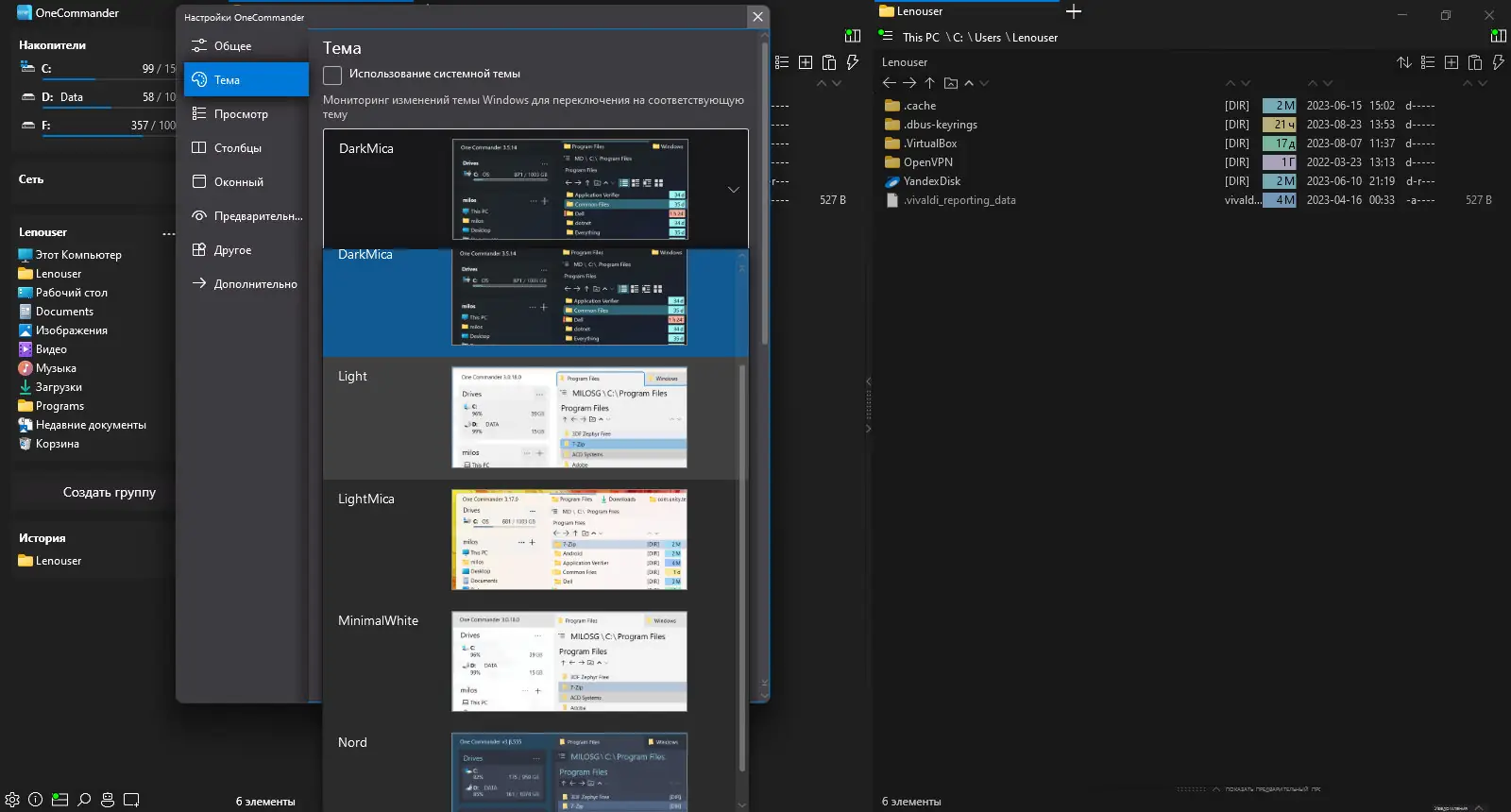Open the 'Другое' settings section
Viewport: 1511px width, 812px height.
[x=246, y=249]
